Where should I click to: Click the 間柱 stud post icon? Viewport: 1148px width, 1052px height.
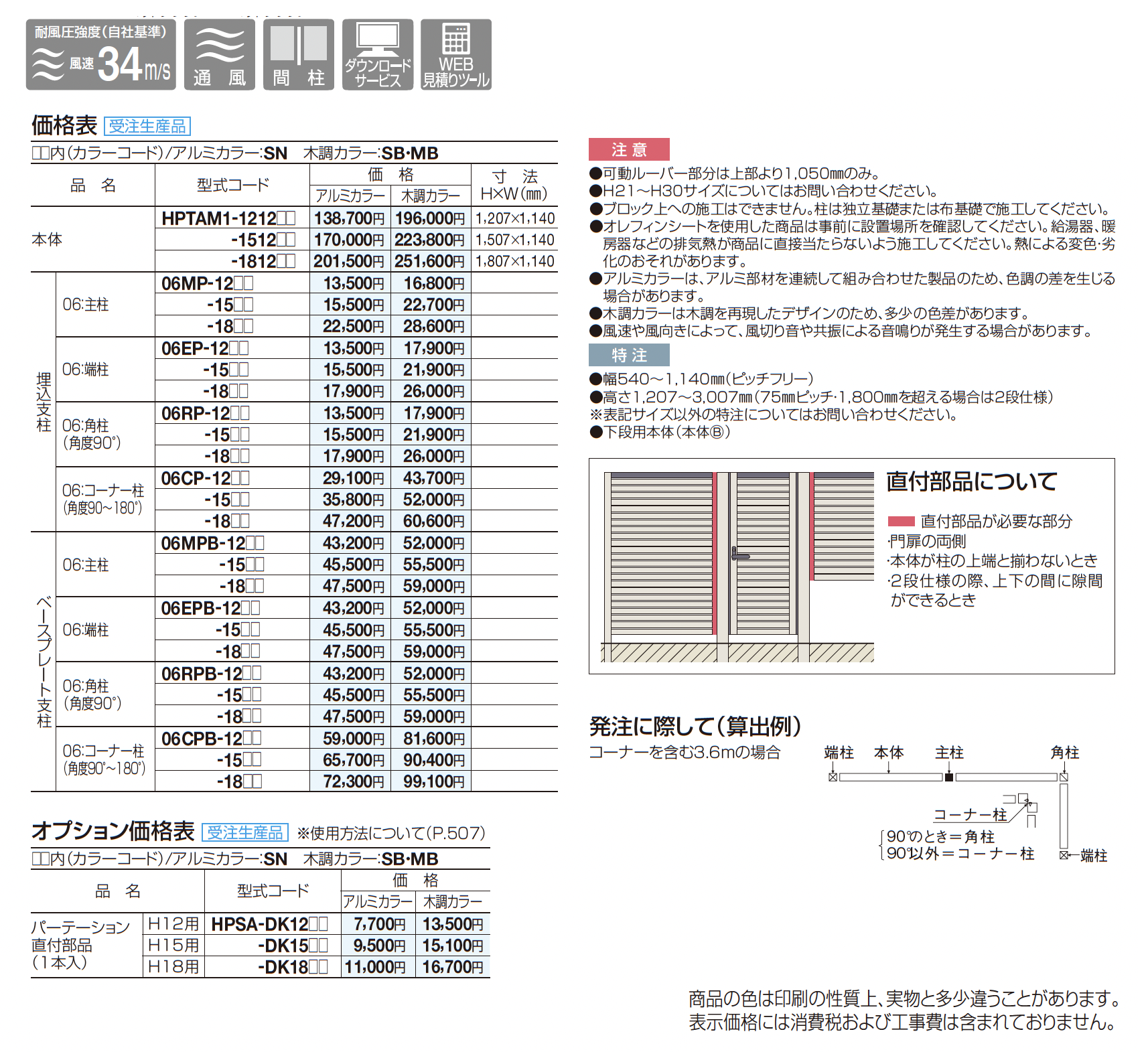click(x=298, y=55)
